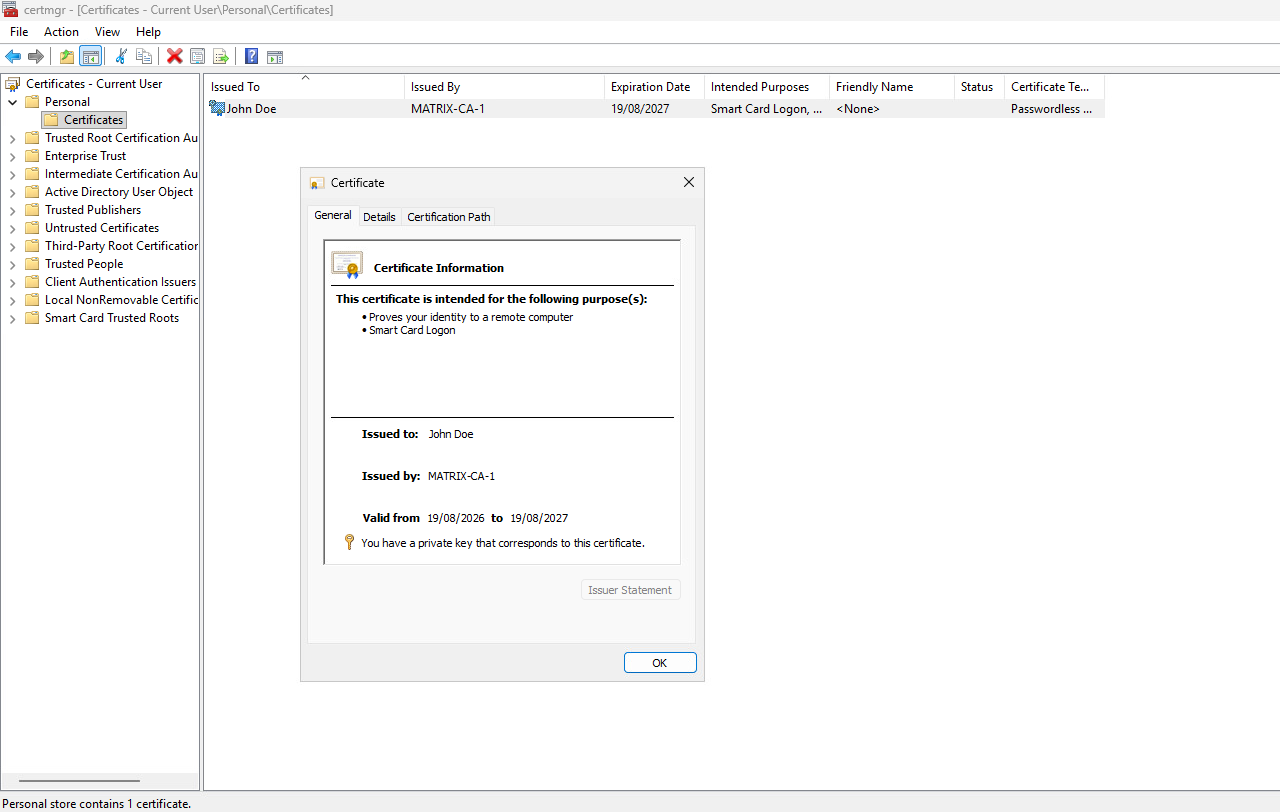Viewport: 1280px width, 812px height.
Task: Open Properties via toolbar icon
Action: click(198, 56)
